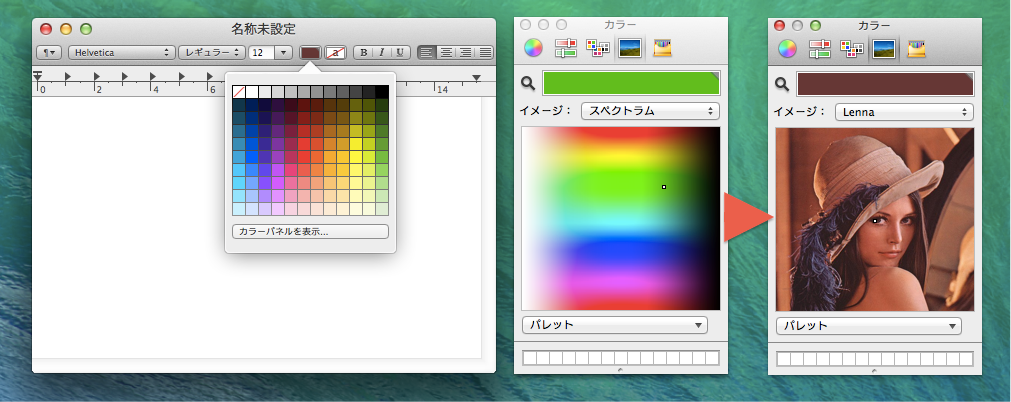This screenshot has width=1011, height=402.
Task: Center-align text in TextEdit toolbar
Action: pos(446,52)
